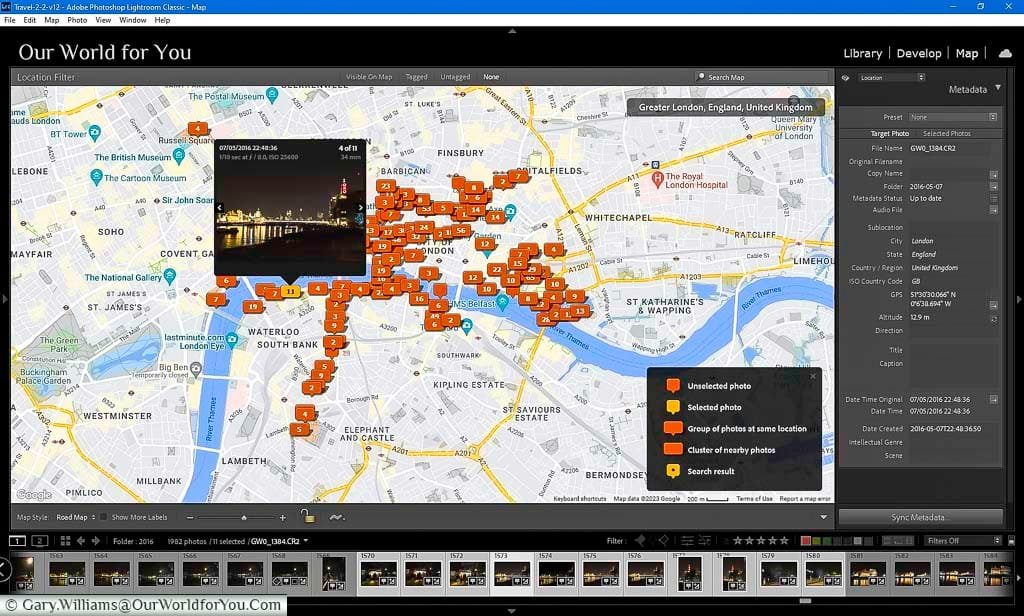Select Tagged location filter
1024x616 pixels.
click(416, 76)
